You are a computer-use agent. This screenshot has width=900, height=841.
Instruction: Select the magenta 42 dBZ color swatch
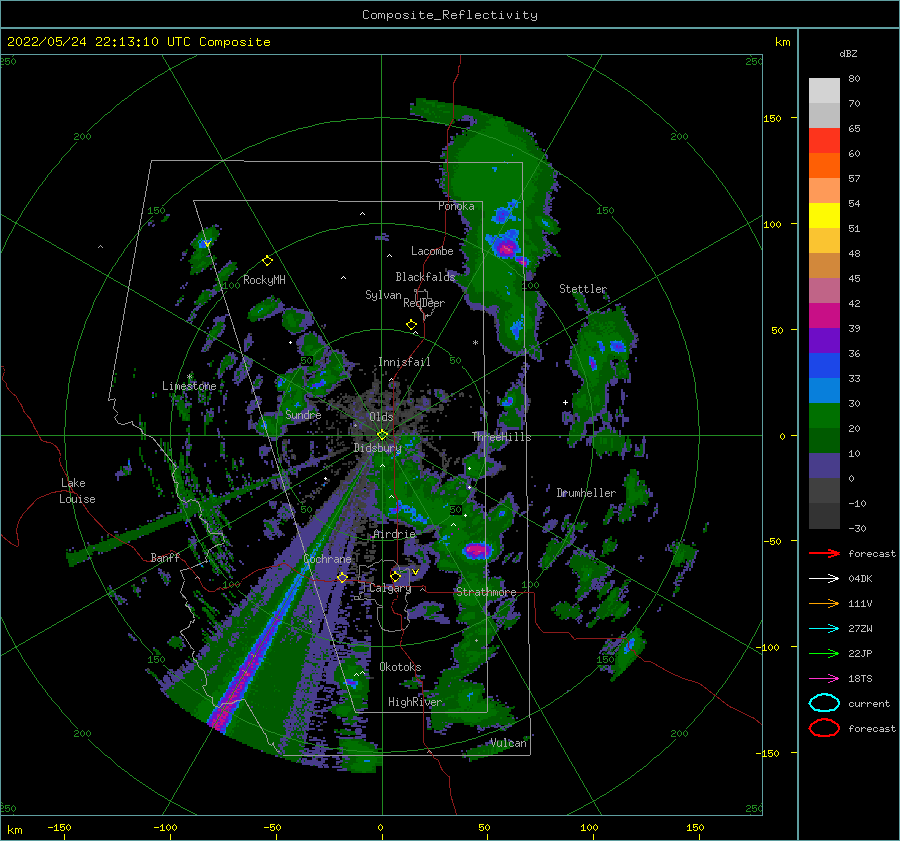pos(824,316)
